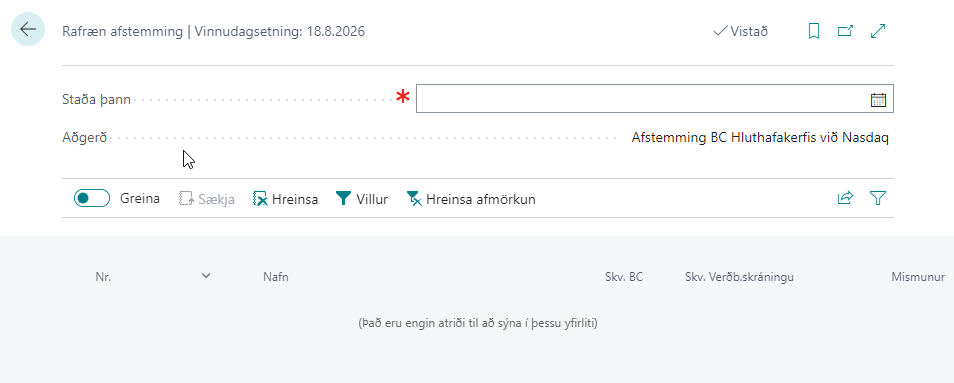Click the share icon above the list

[845, 198]
